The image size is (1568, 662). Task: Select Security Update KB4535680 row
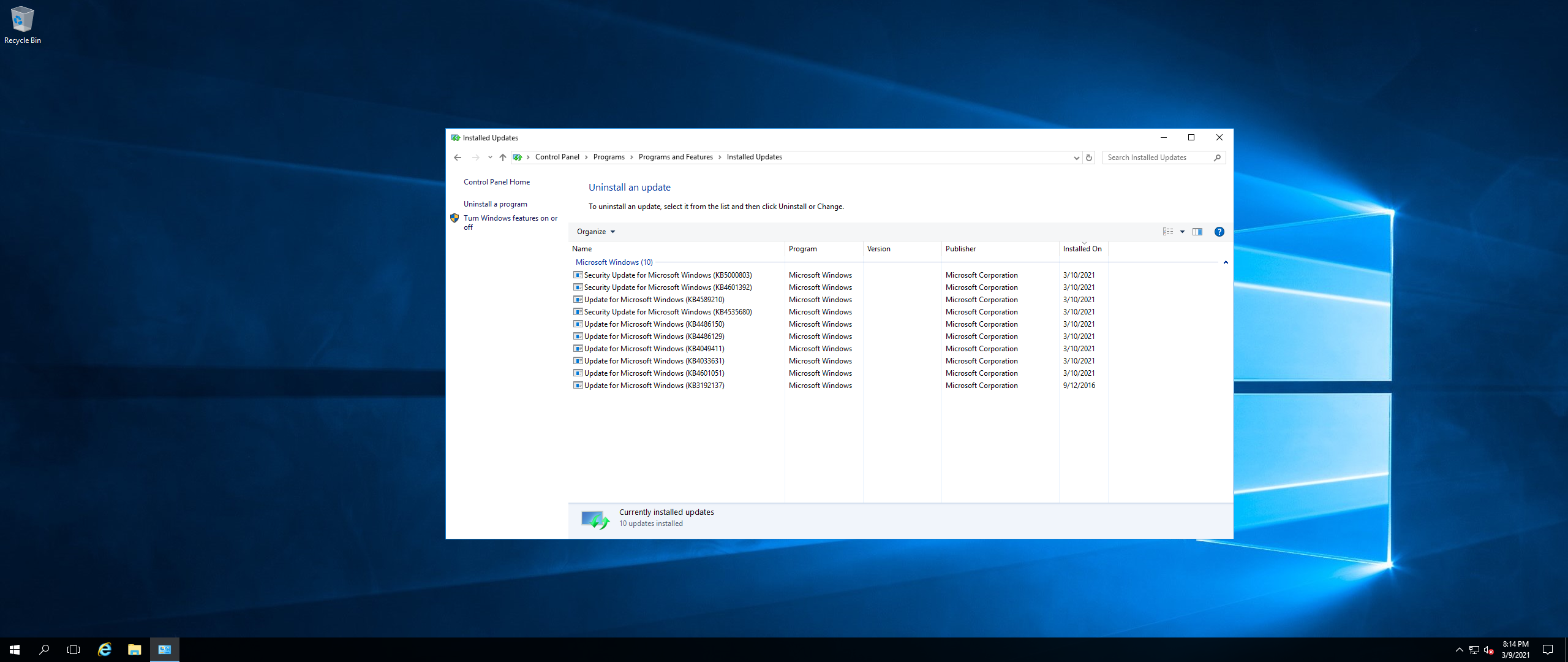coord(839,312)
